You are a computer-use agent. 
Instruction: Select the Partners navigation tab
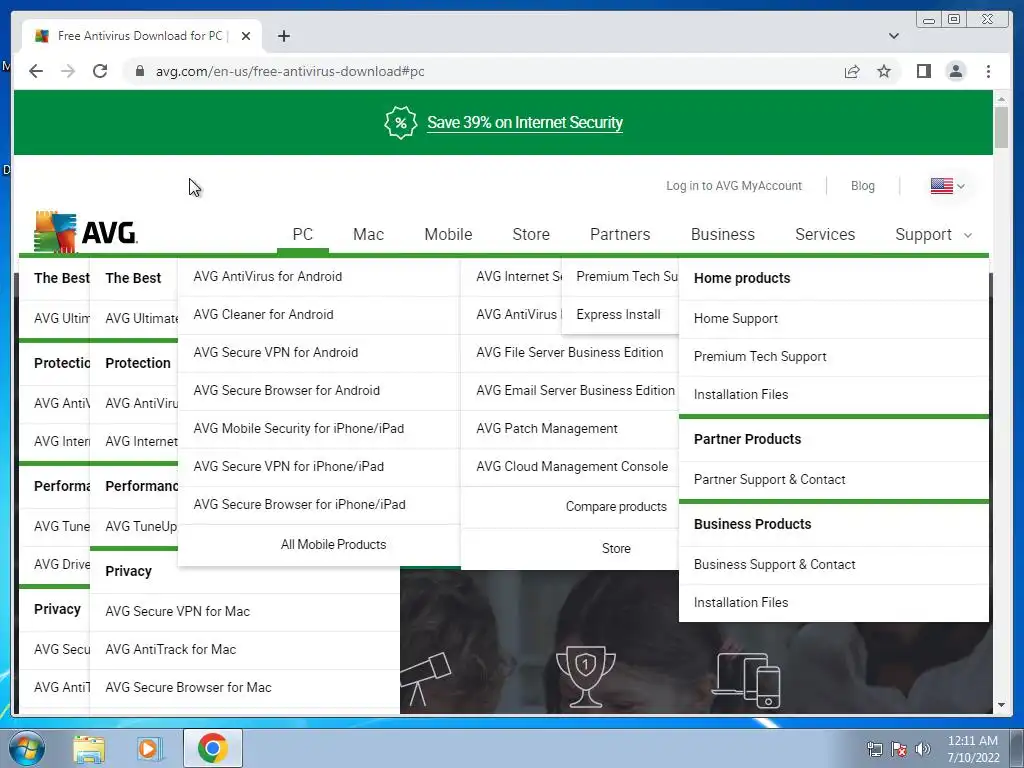620,234
